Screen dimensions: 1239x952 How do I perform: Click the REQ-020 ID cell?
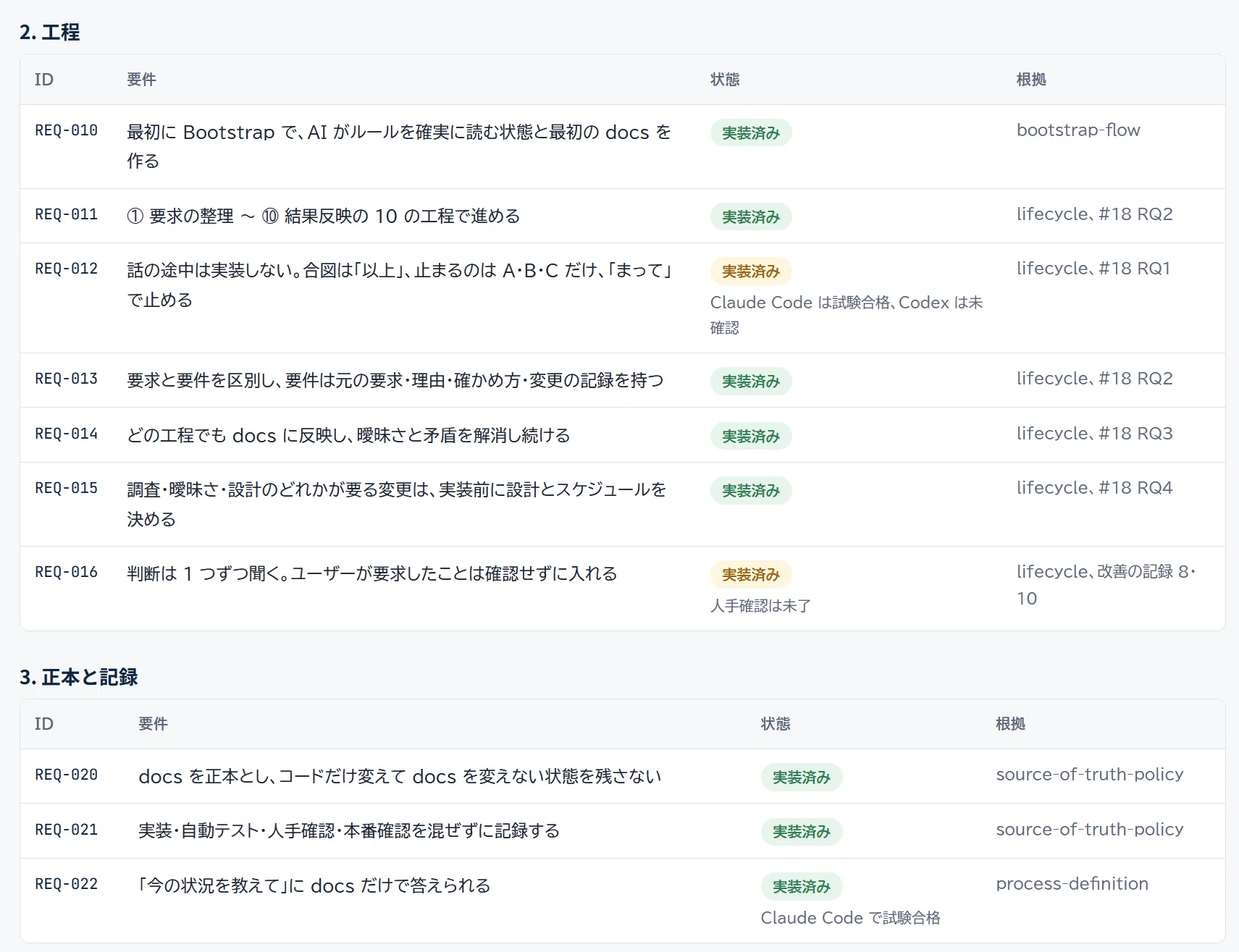[x=66, y=775]
